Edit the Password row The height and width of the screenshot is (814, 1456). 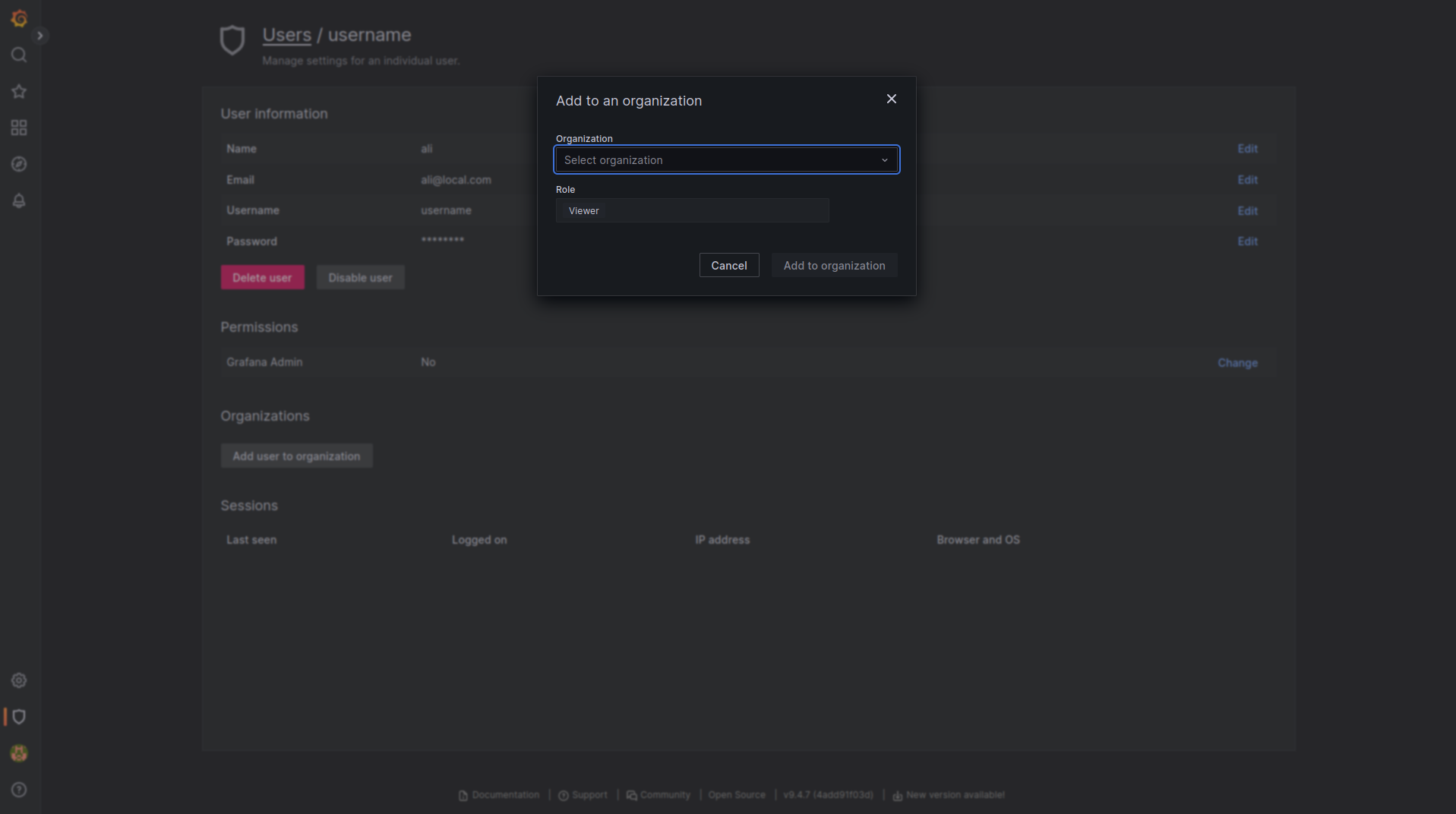1248,241
